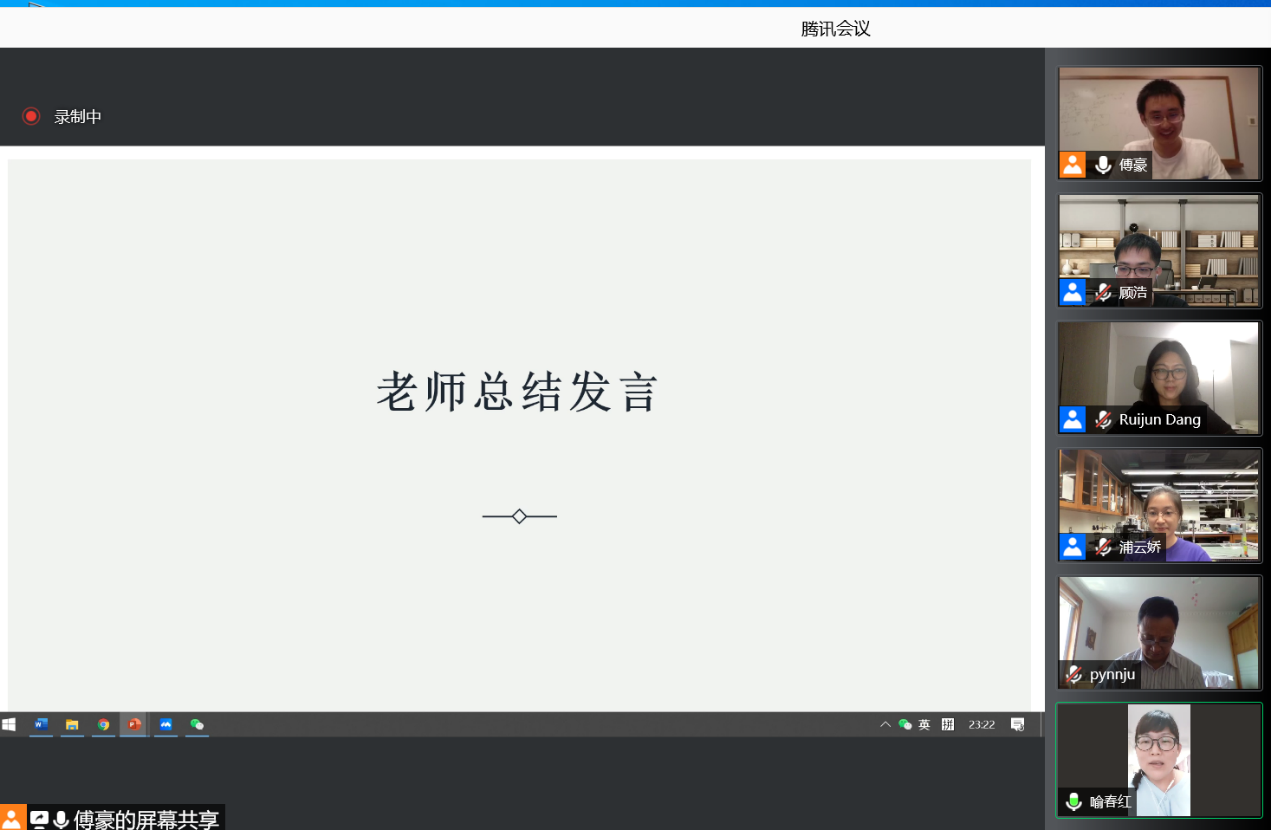The width and height of the screenshot is (1271, 830).
Task: Click the 傅豪的屏幕共享 label
Action: click(145, 820)
